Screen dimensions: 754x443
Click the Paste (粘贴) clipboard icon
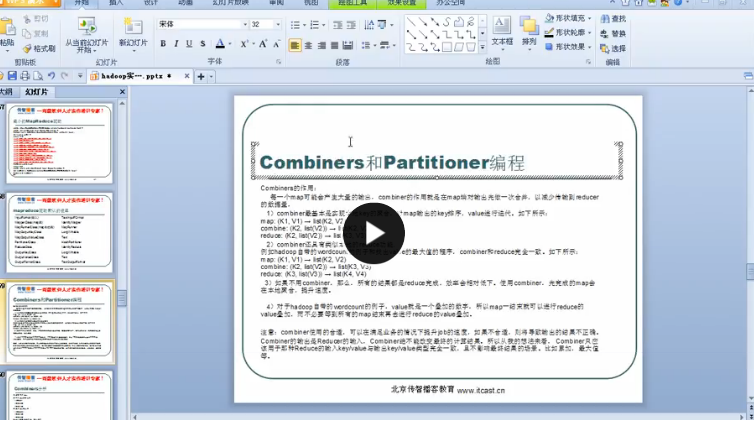[x=7, y=27]
